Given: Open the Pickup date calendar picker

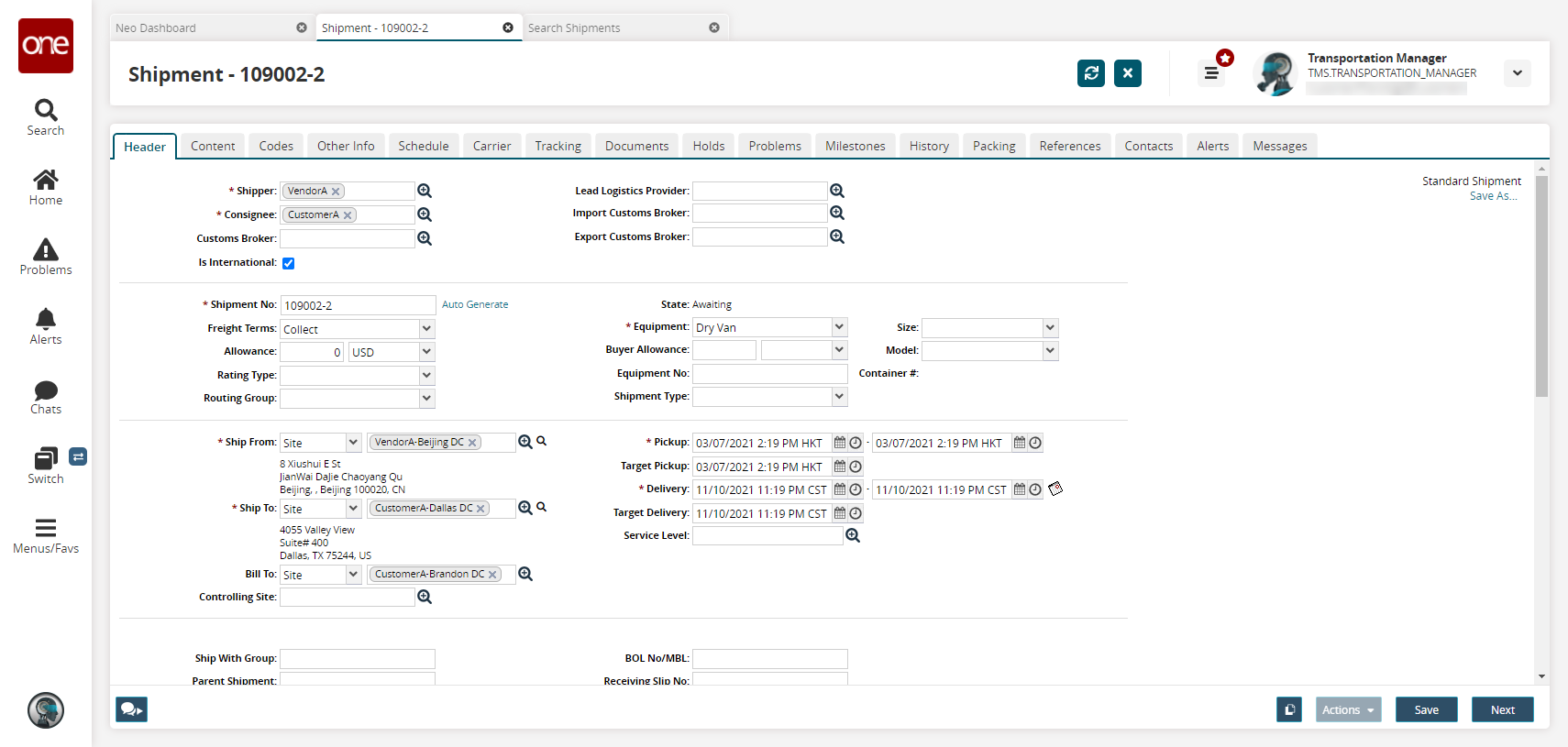Looking at the screenshot, I should click(x=839, y=443).
